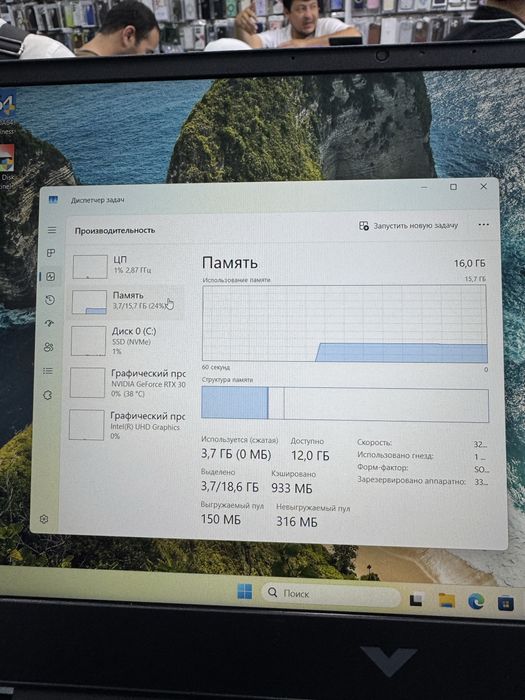Click the 16,0 ГБ total memory value

(x=470, y=263)
